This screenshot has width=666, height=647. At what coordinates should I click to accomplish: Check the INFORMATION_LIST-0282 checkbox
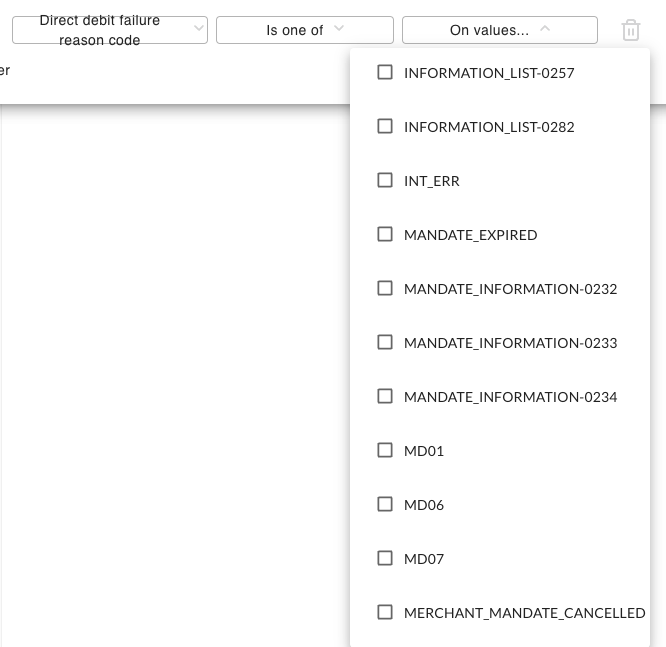(x=385, y=126)
